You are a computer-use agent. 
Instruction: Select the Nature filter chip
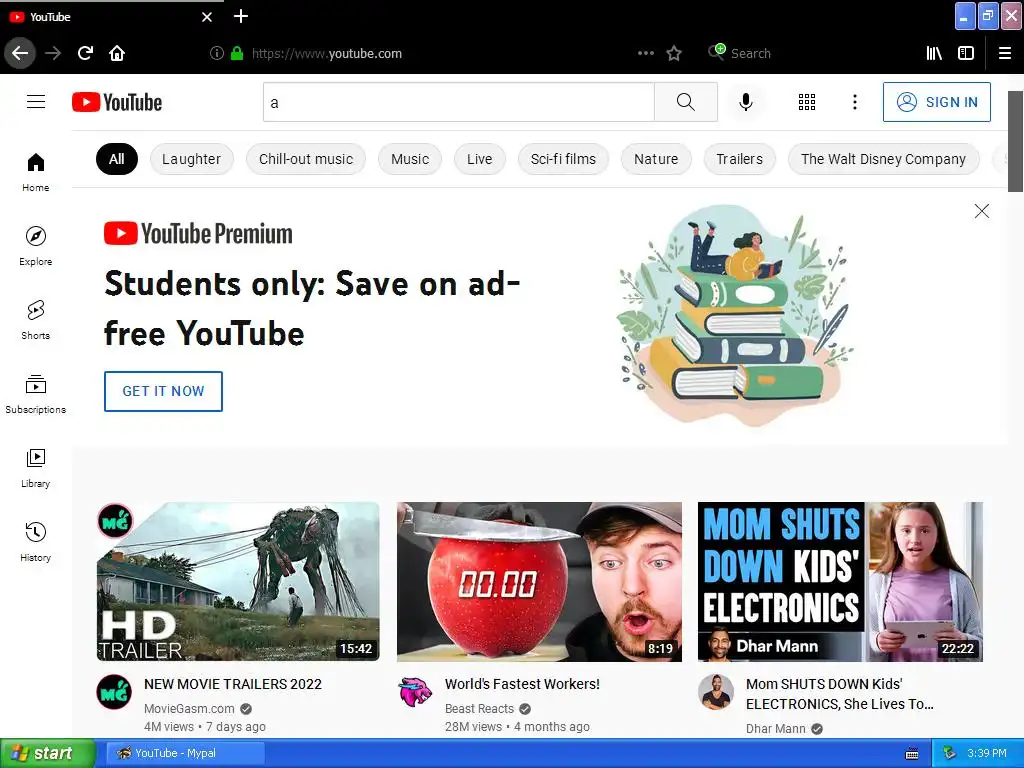(656, 159)
